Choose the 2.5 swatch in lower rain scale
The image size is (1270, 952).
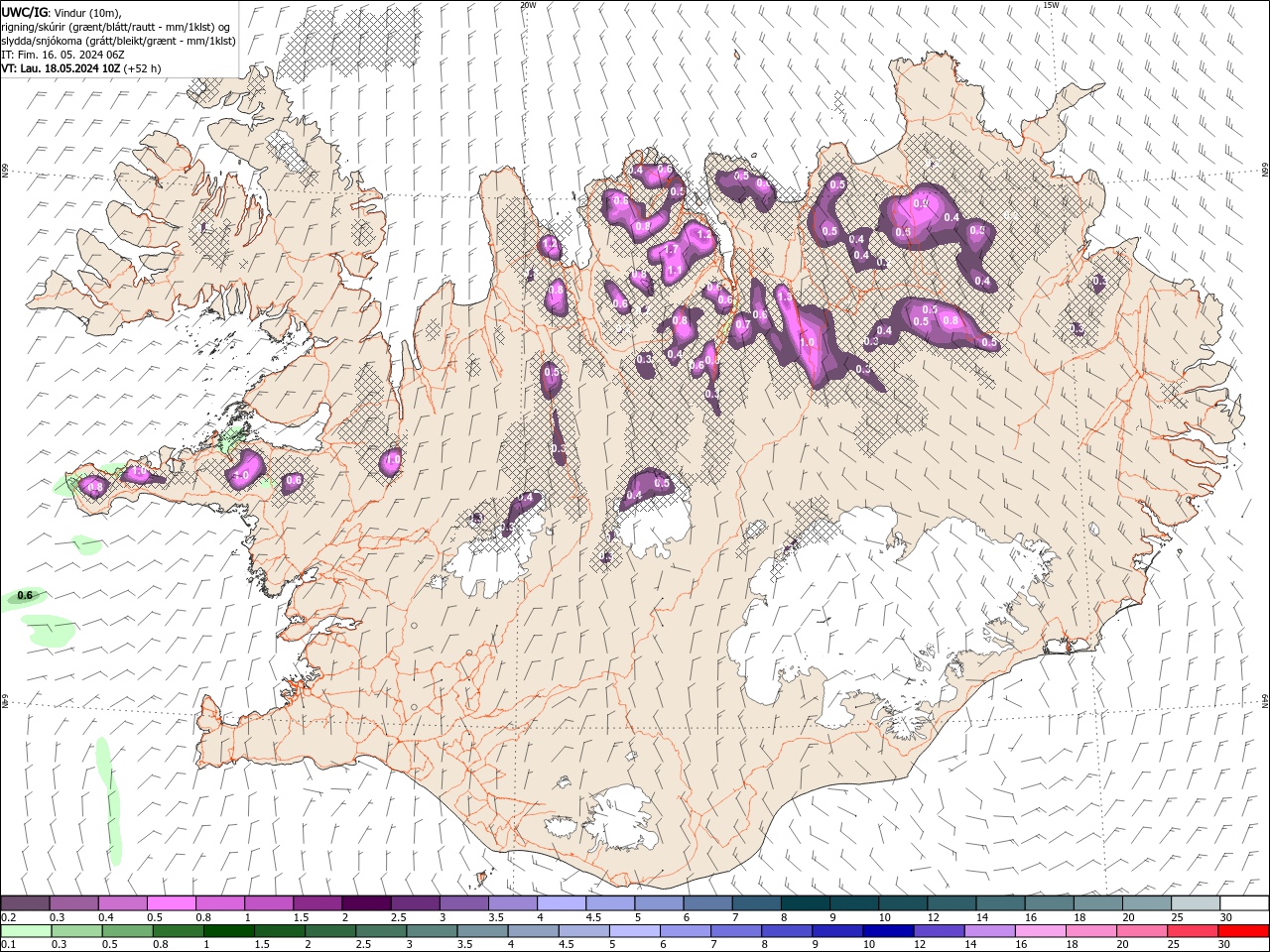coord(381,931)
